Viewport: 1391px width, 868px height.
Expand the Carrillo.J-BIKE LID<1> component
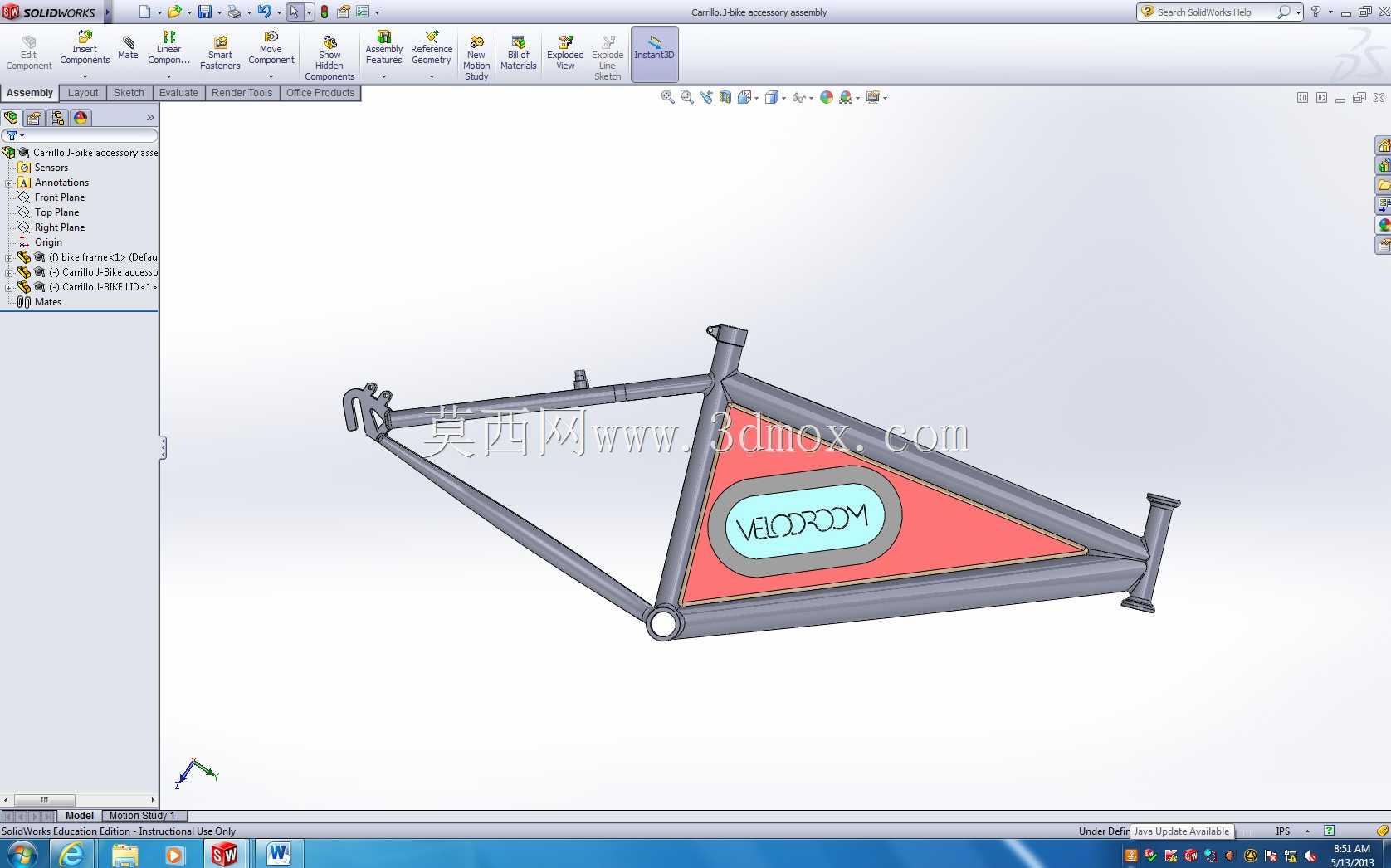point(9,288)
